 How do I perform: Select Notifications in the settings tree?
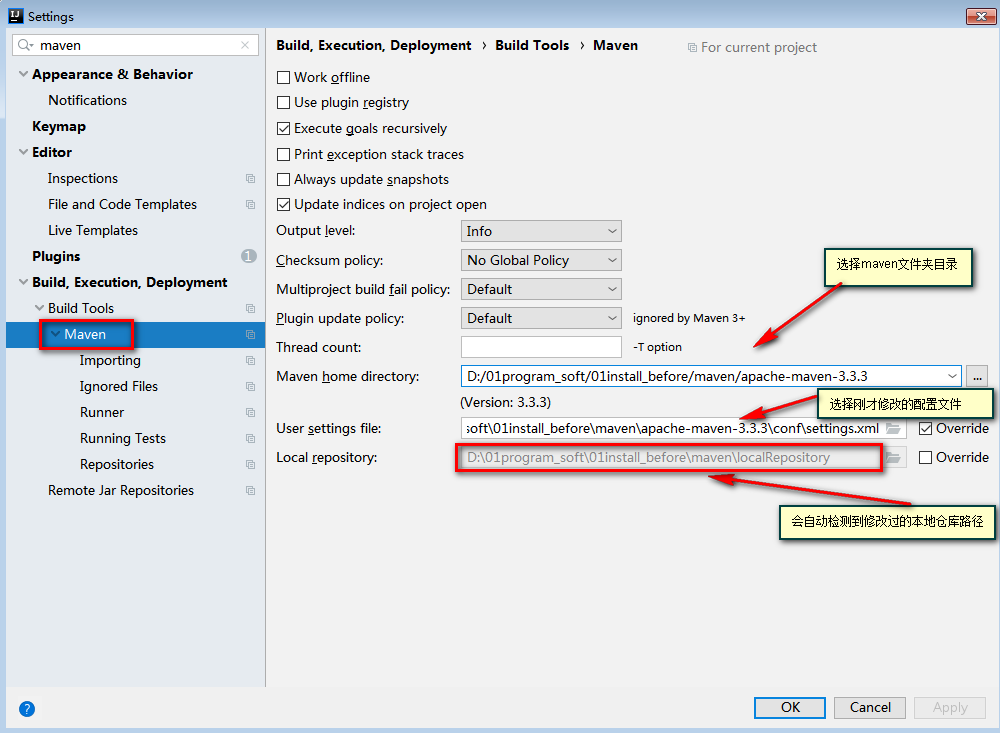pyautogui.click(x=87, y=101)
